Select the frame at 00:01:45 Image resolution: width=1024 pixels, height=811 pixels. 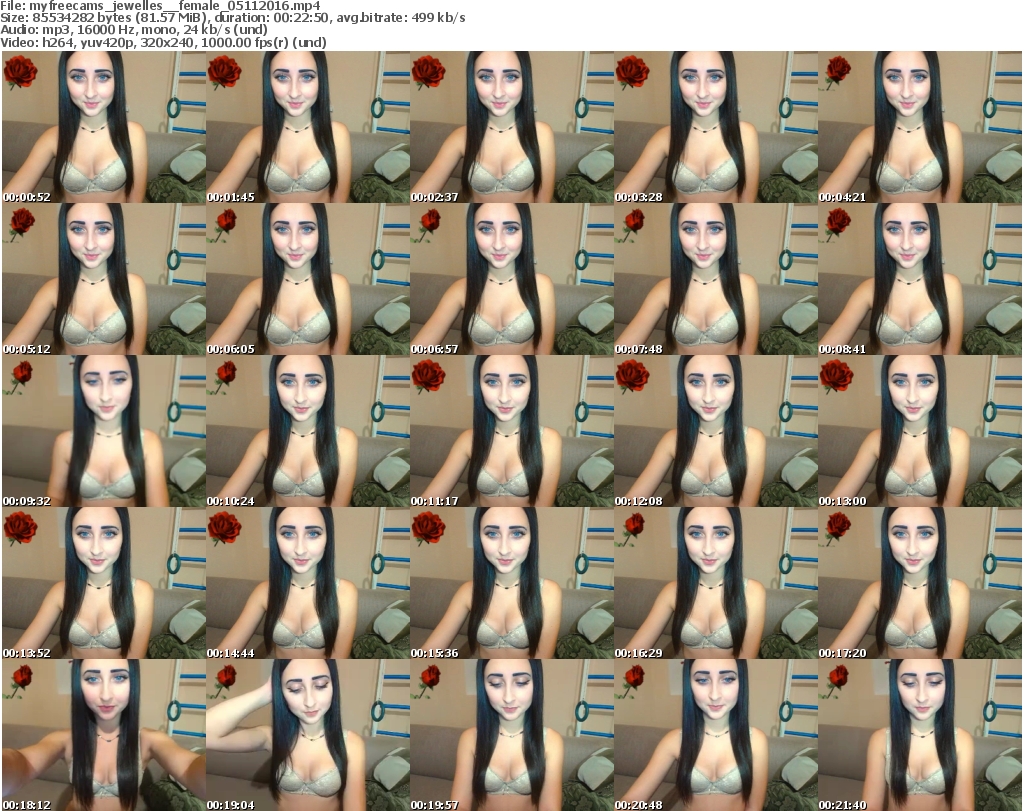[306, 128]
